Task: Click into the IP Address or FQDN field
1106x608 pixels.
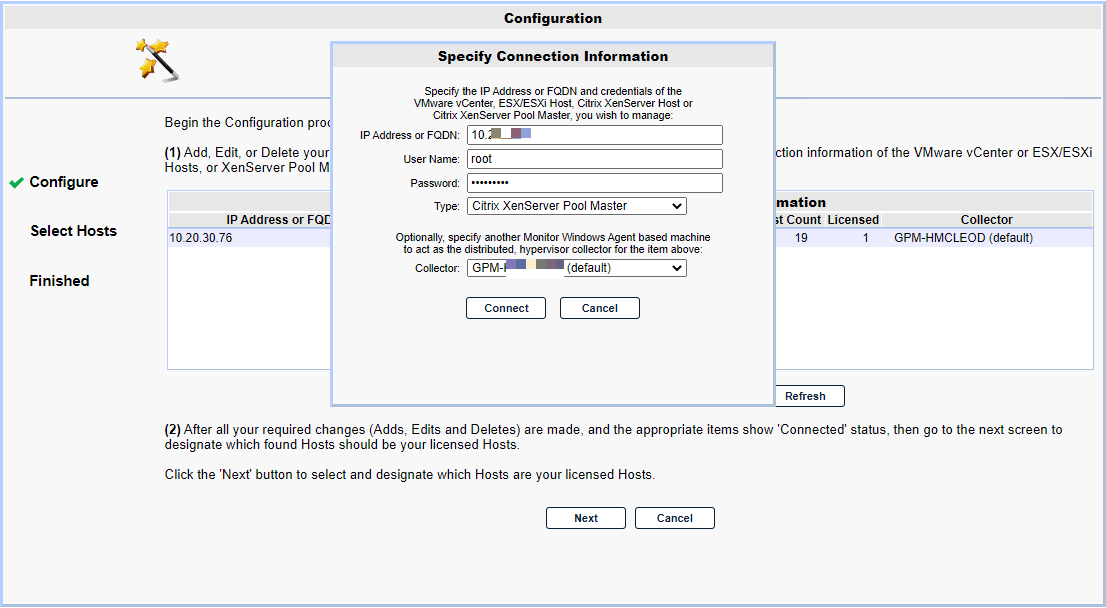Action: pos(595,135)
